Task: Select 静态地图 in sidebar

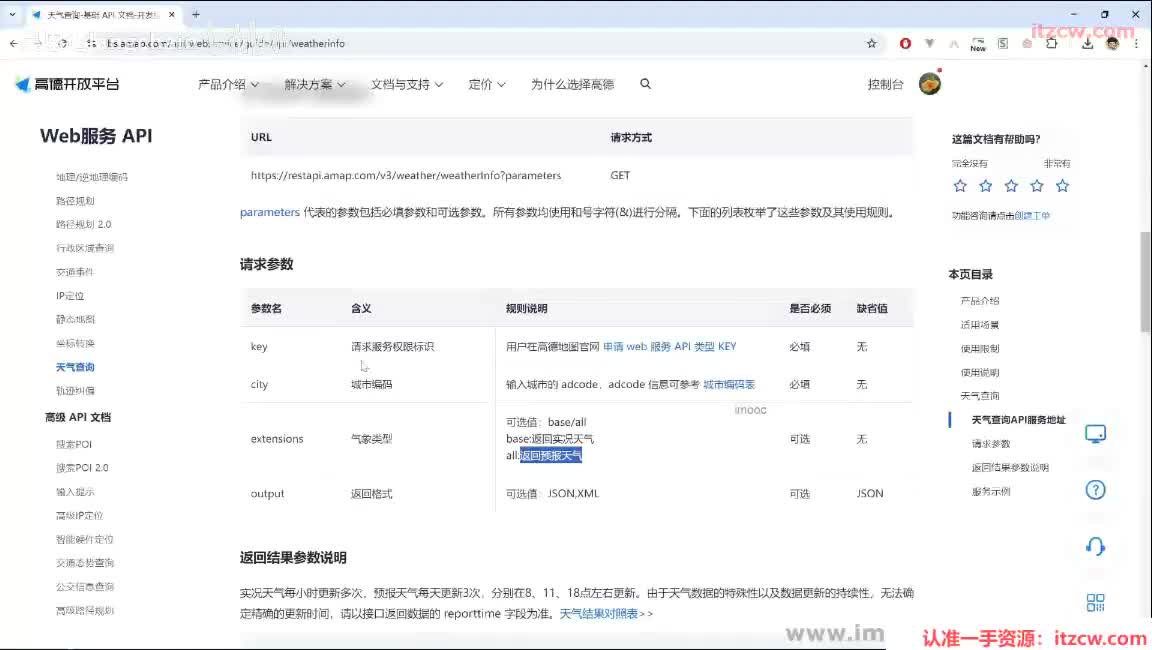Action: tap(75, 319)
